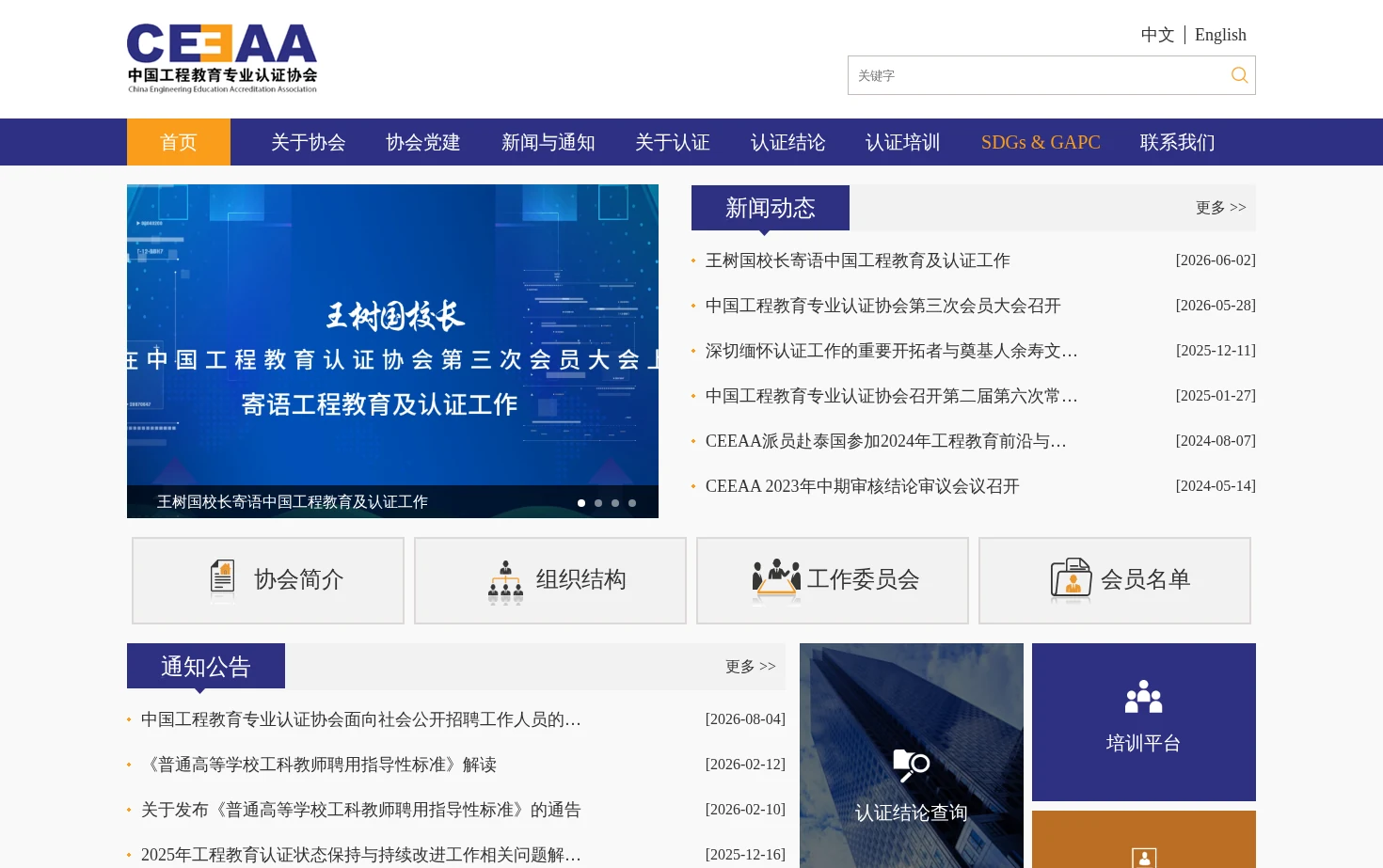The height and width of the screenshot is (868, 1383).
Task: Open the 组织结构 label
Action: click(x=581, y=579)
